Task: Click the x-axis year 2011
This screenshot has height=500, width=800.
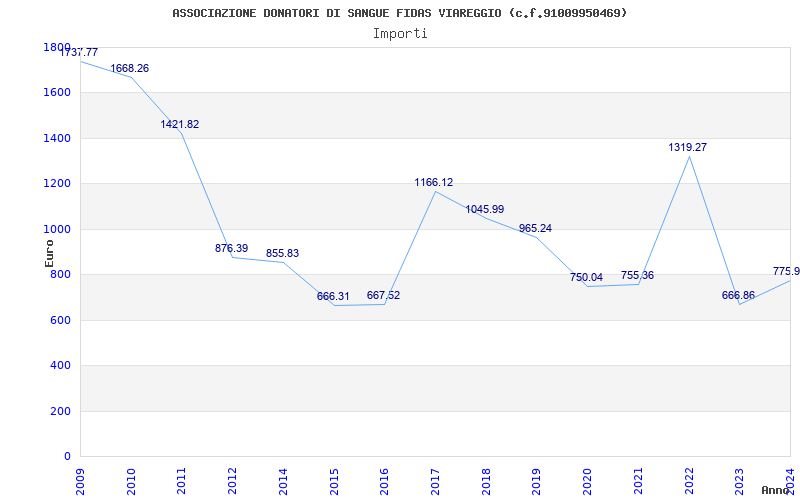Action: tap(182, 482)
